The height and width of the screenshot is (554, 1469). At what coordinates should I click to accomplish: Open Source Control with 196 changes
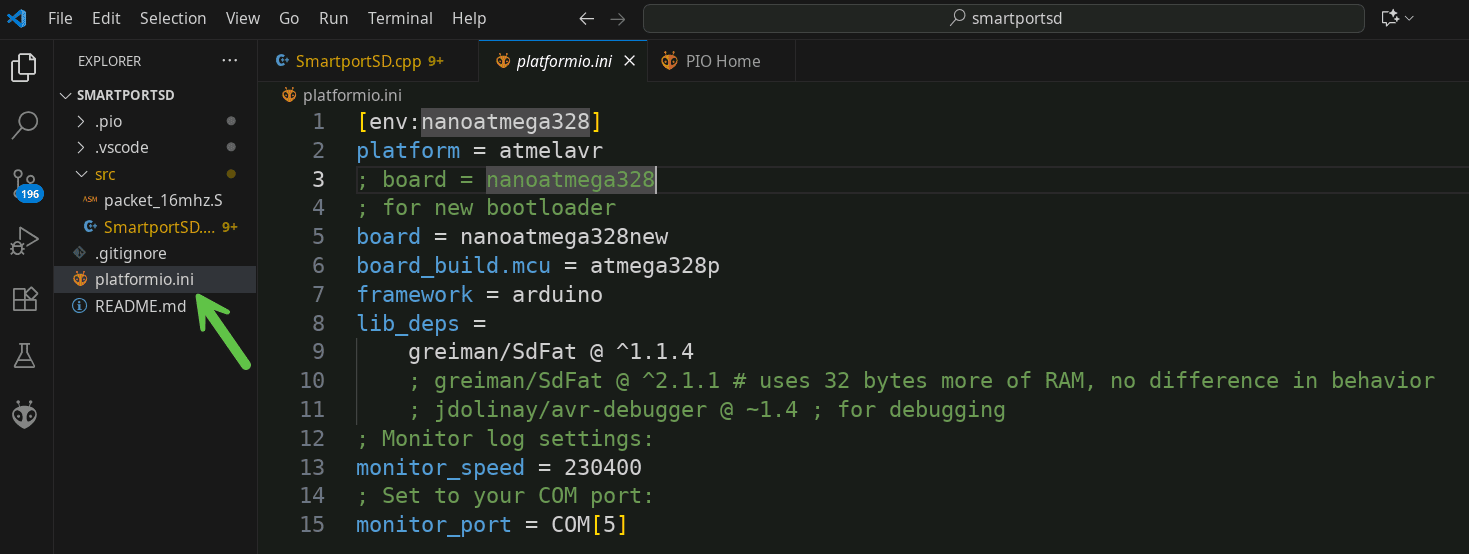(24, 184)
